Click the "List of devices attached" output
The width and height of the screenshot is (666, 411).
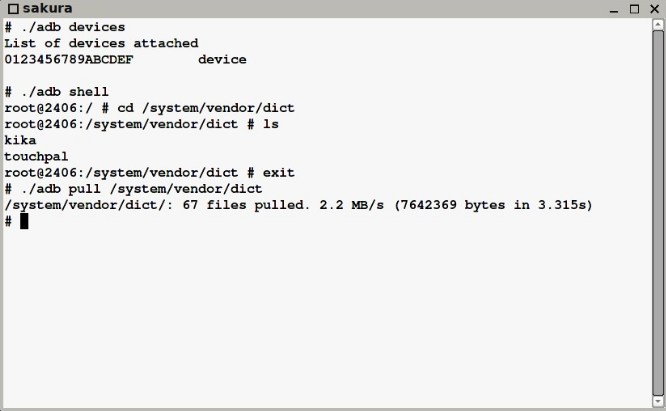click(x=101, y=43)
